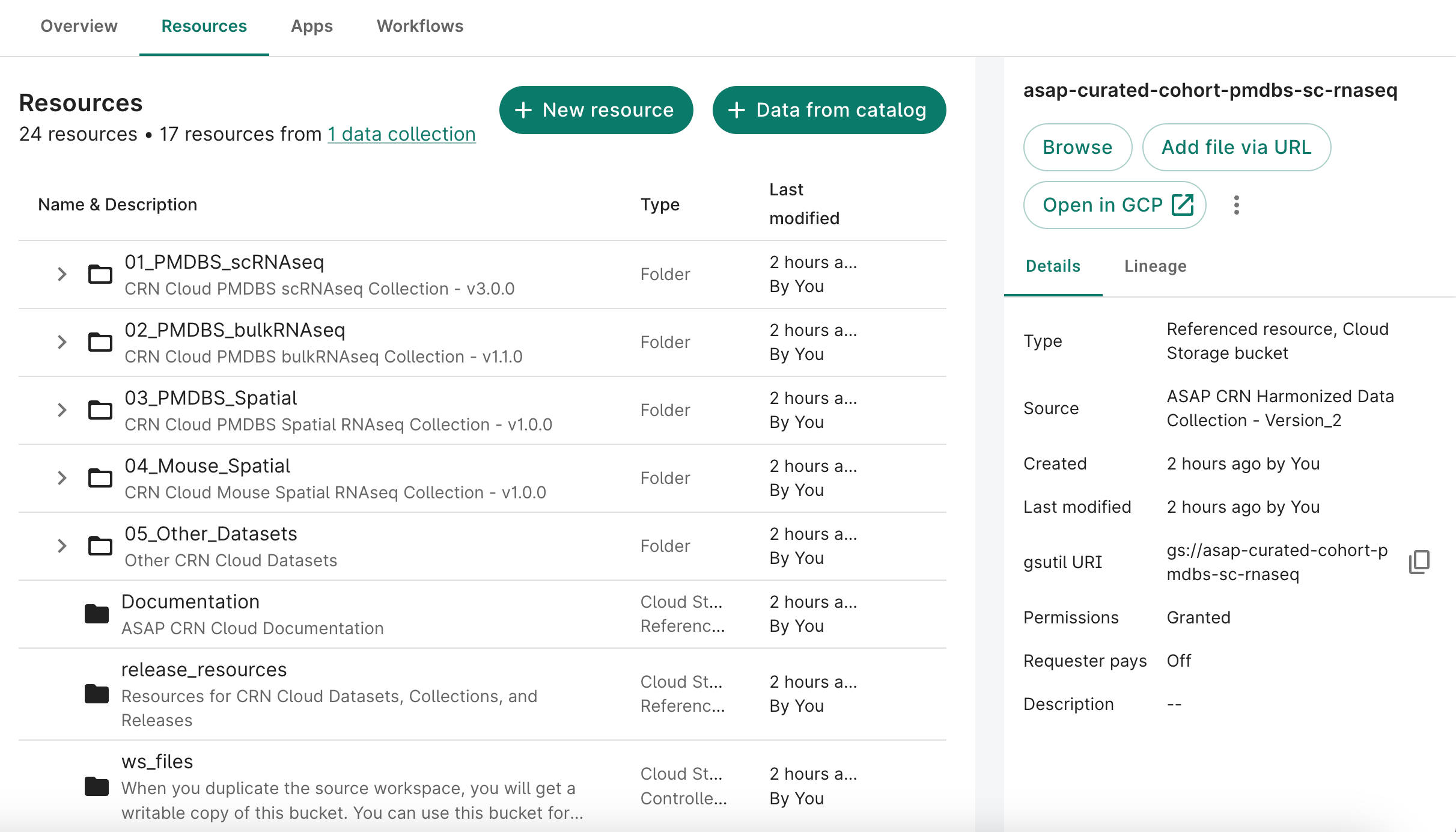
Task: Expand the 02_PMDBS_bulkRNAseq folder
Action: (x=62, y=342)
